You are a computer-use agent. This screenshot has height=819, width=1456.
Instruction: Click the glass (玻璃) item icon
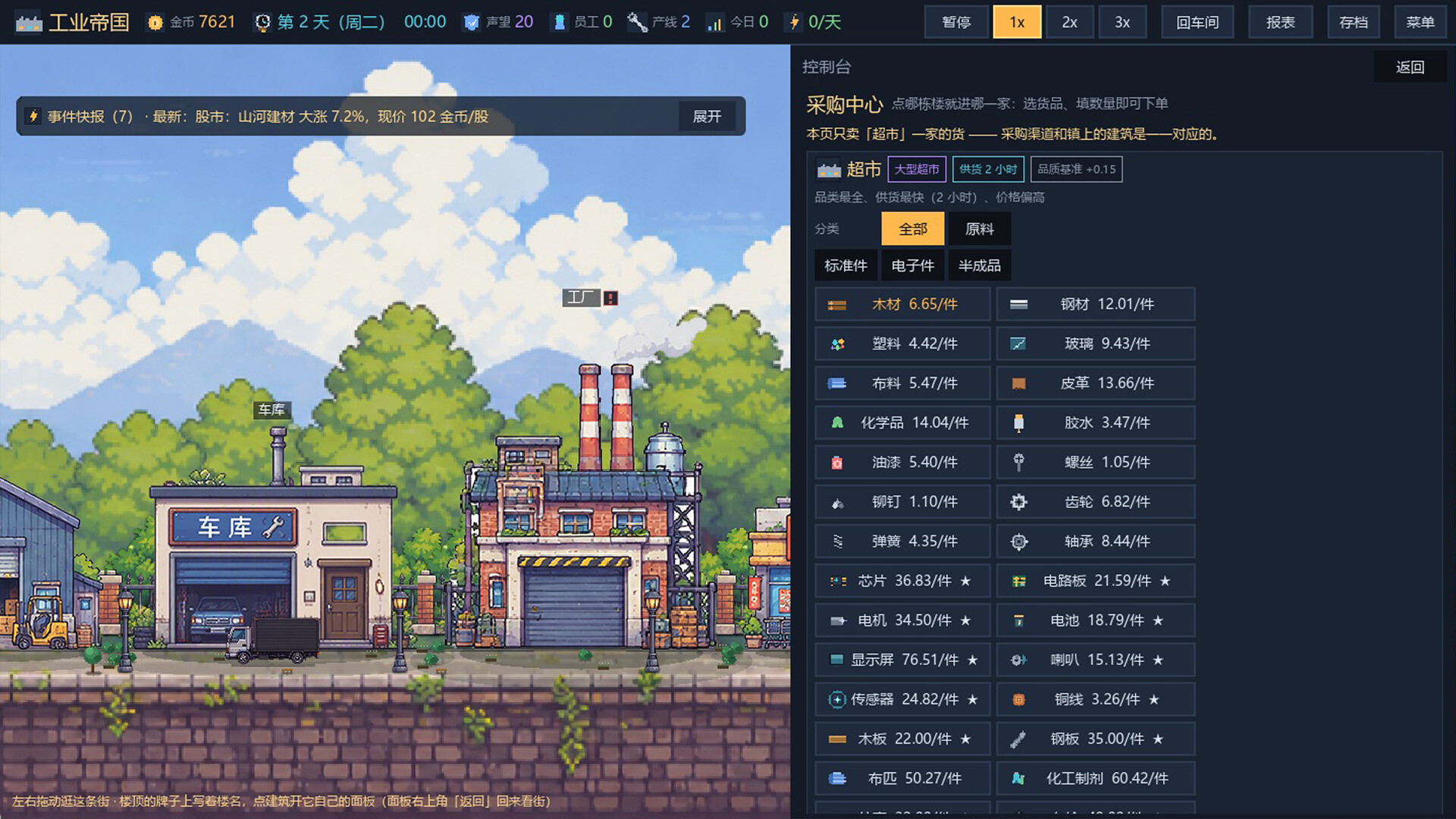click(x=1018, y=344)
